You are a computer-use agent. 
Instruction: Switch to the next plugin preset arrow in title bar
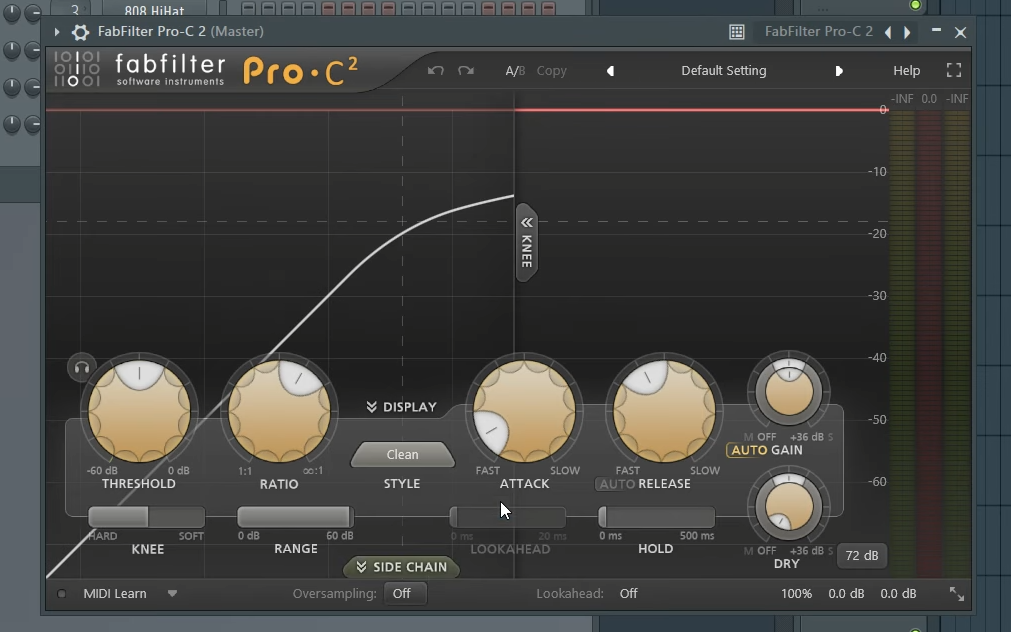(907, 32)
